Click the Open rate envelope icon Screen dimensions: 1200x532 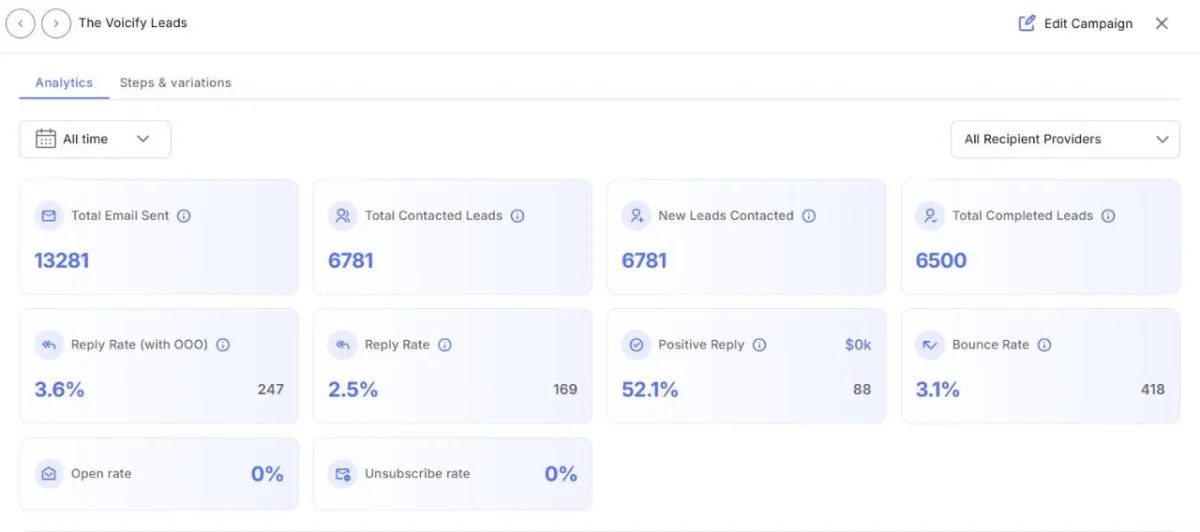point(49,474)
